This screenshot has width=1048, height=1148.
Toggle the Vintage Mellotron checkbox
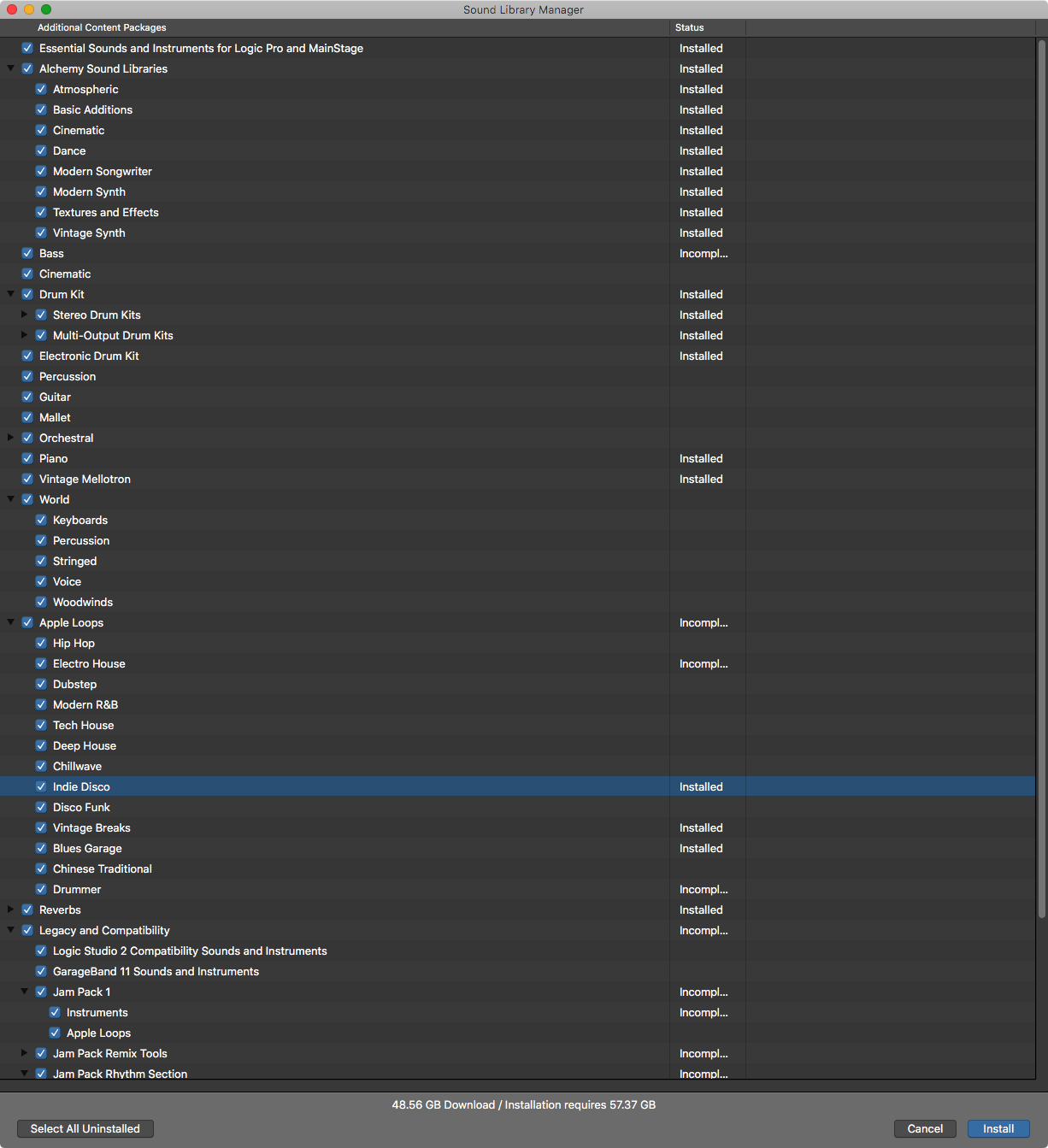click(x=27, y=480)
